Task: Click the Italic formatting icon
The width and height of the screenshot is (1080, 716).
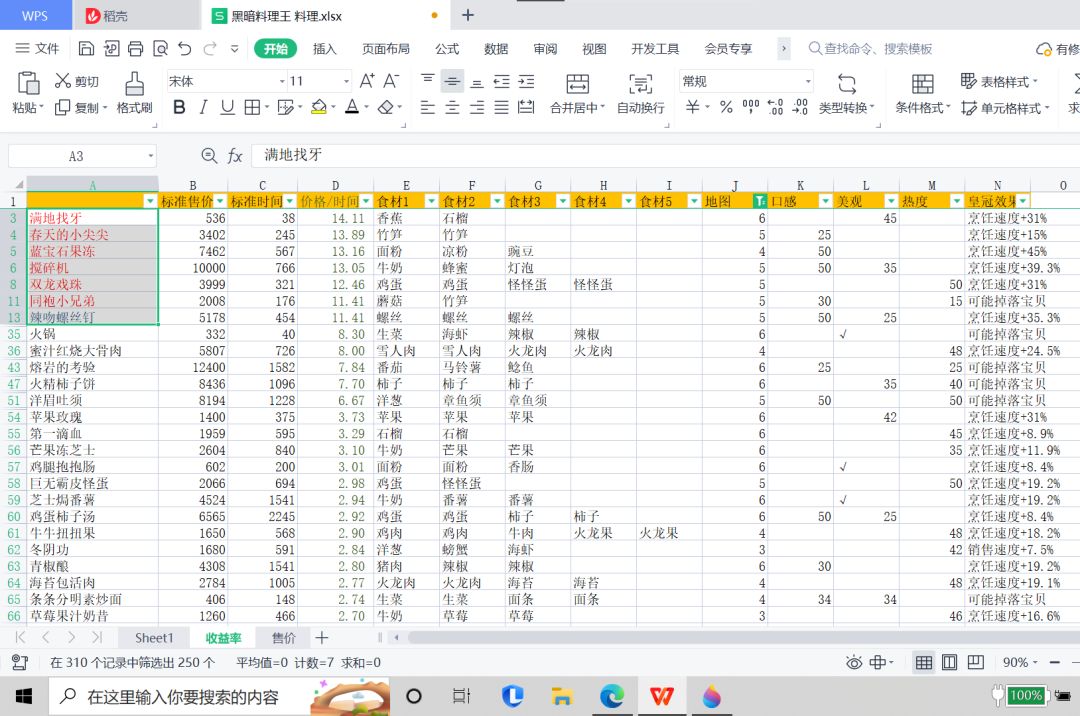Action: [x=203, y=107]
